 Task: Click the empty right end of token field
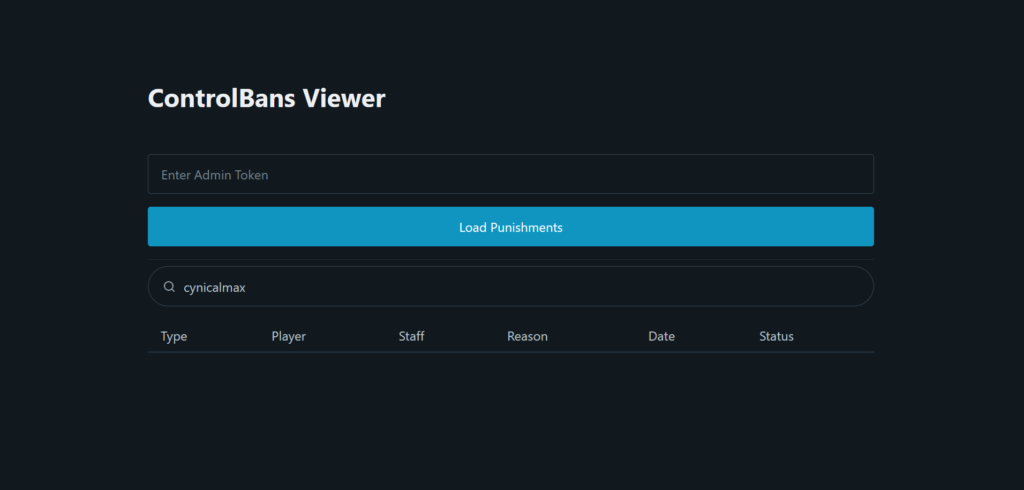click(x=800, y=174)
